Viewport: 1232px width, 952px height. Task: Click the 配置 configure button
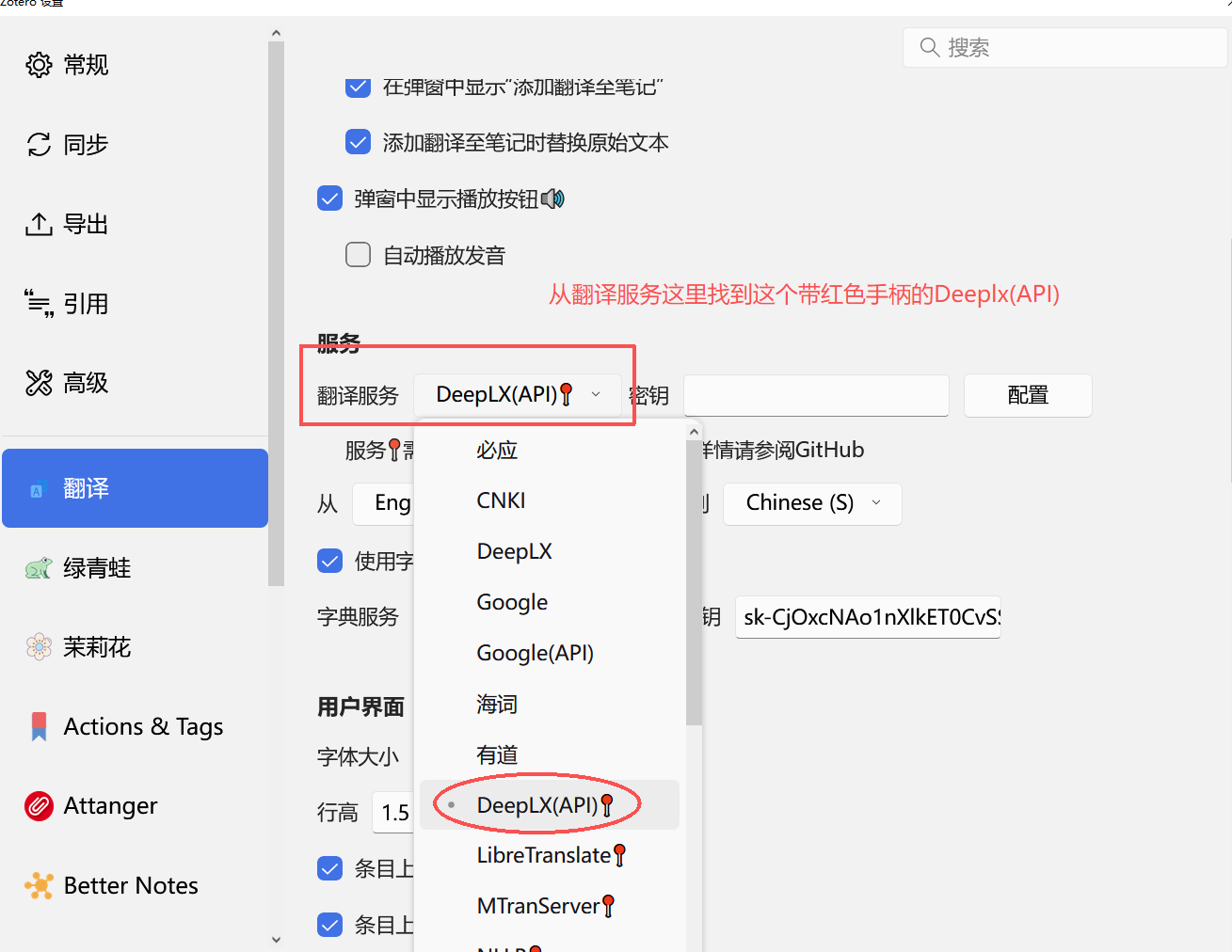(x=1027, y=395)
